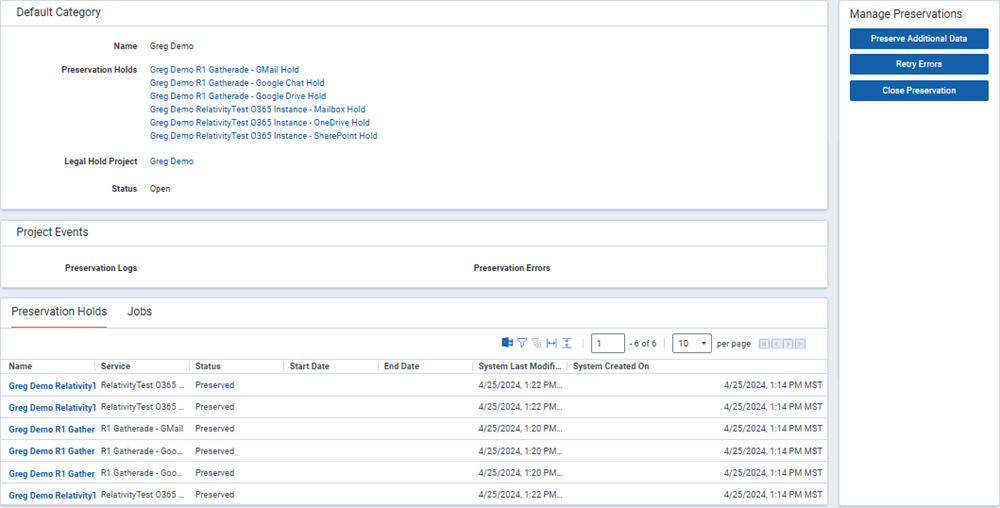
Task: Open the O365 SharePoint Hold link
Action: (263, 136)
